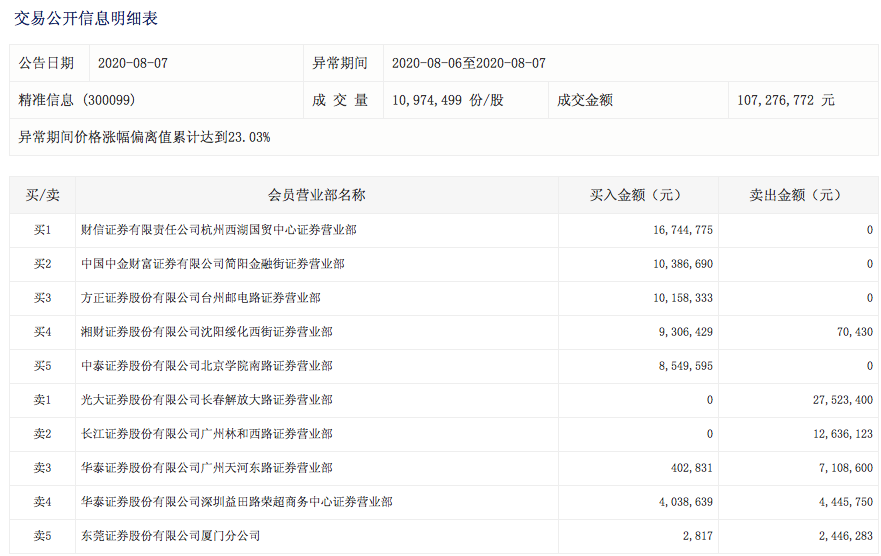881x556 pixels.
Task: Select sell amount 70,430
Action: [x=855, y=332]
